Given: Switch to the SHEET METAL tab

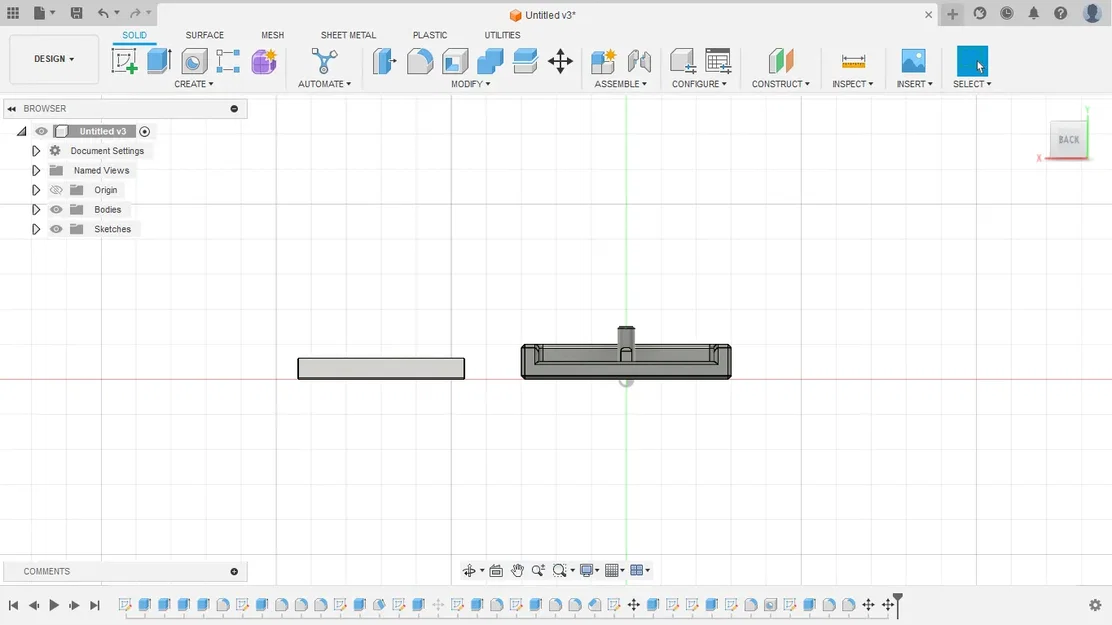Looking at the screenshot, I should point(348,35).
